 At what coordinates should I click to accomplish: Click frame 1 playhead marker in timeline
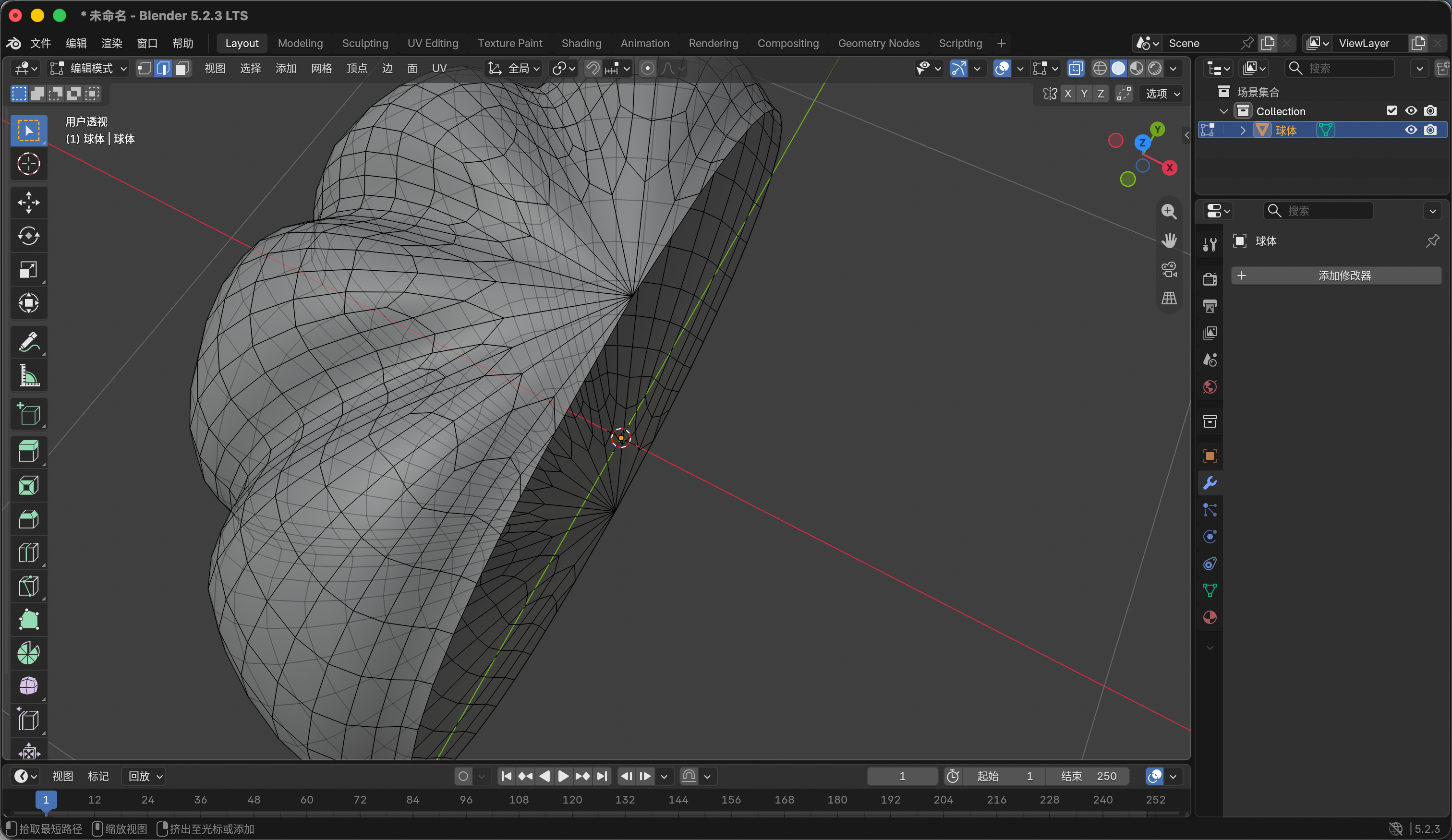[x=46, y=799]
